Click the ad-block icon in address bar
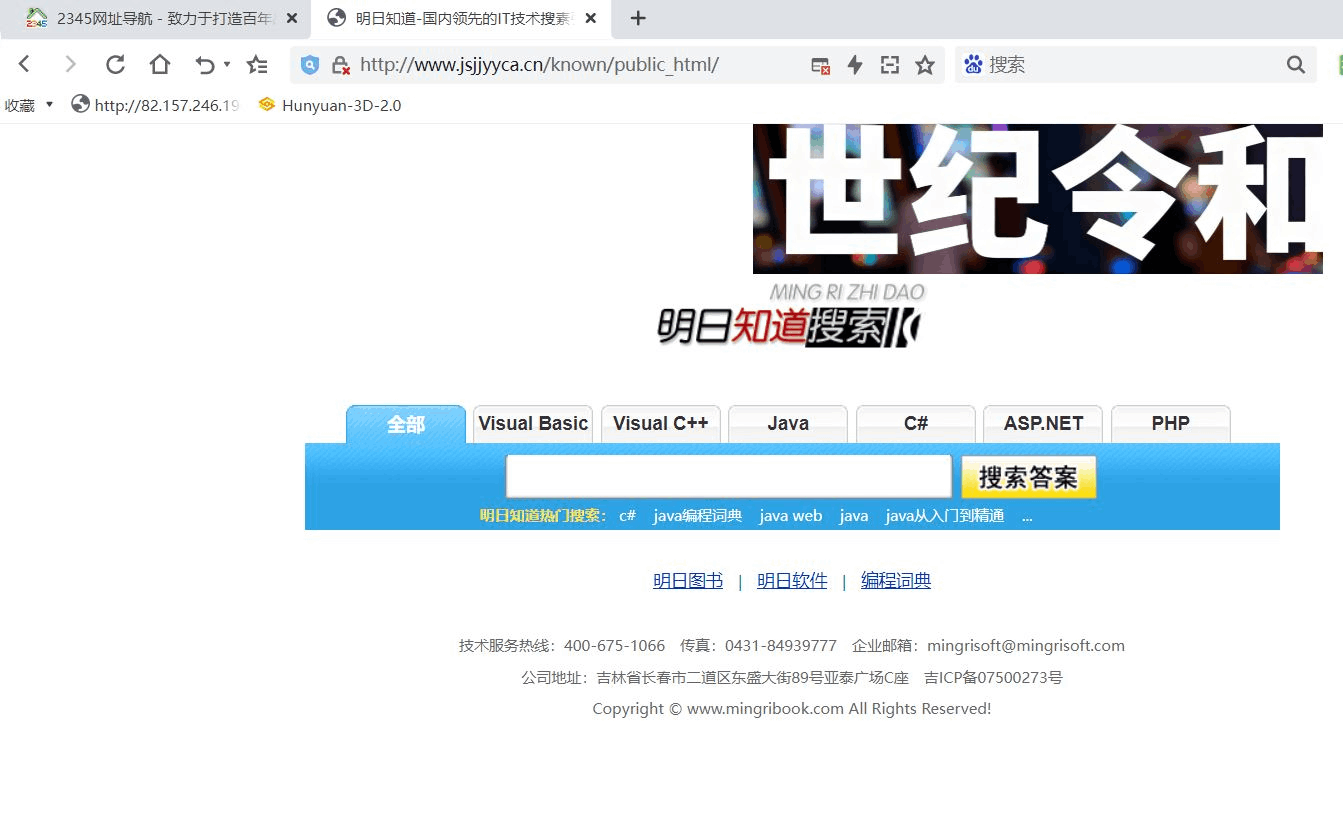 click(x=820, y=65)
